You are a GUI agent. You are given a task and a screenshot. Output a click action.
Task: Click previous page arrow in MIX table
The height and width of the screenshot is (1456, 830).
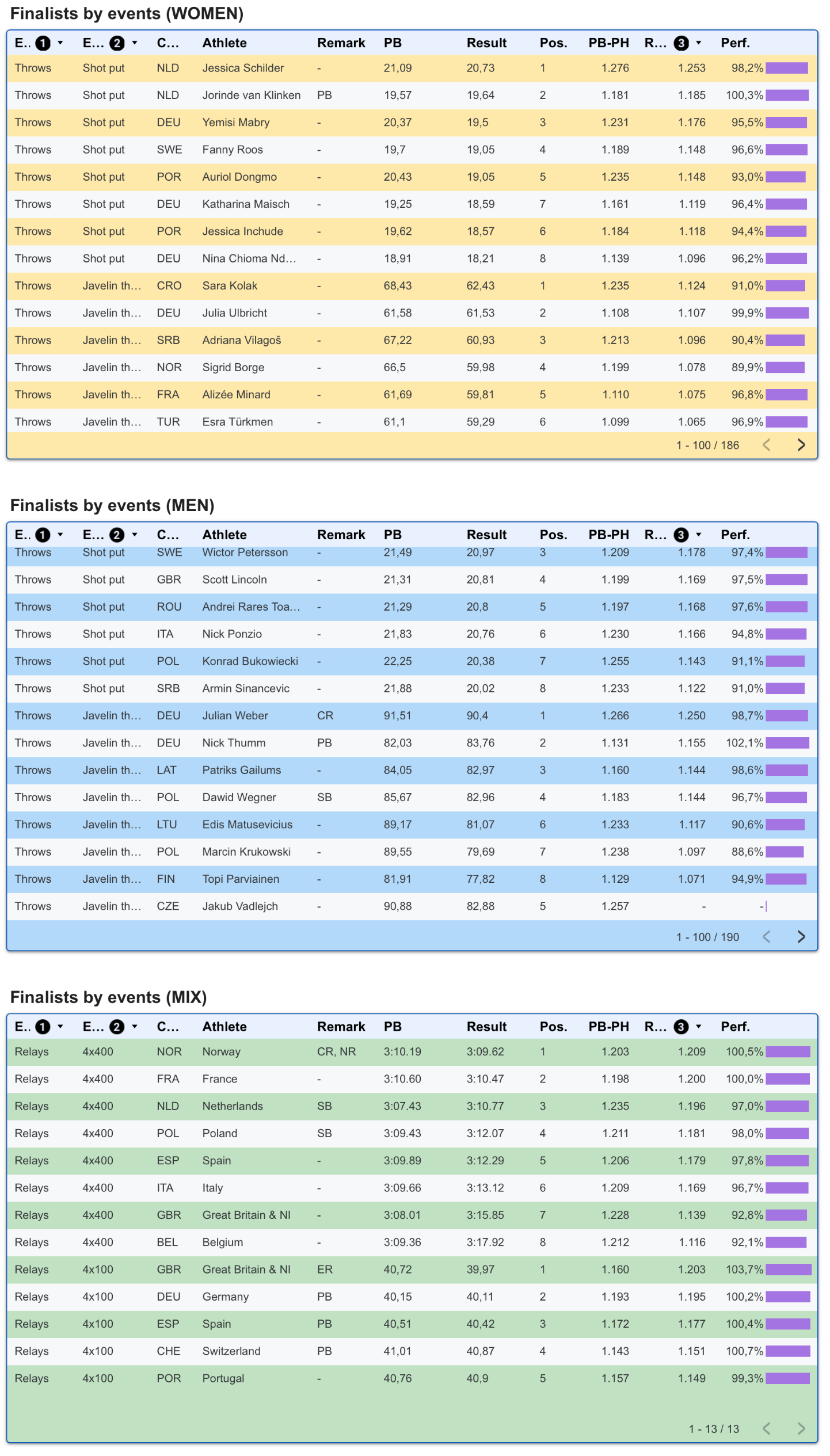coord(767,1429)
